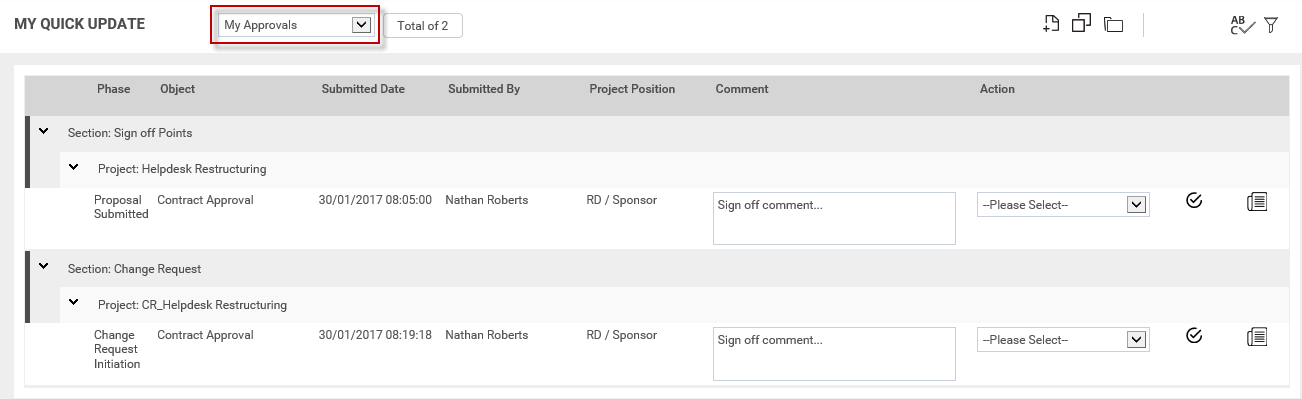1302x399 pixels.
Task: Open Action dropdown for Helpdesk Restructuring row
Action: pos(1063,205)
